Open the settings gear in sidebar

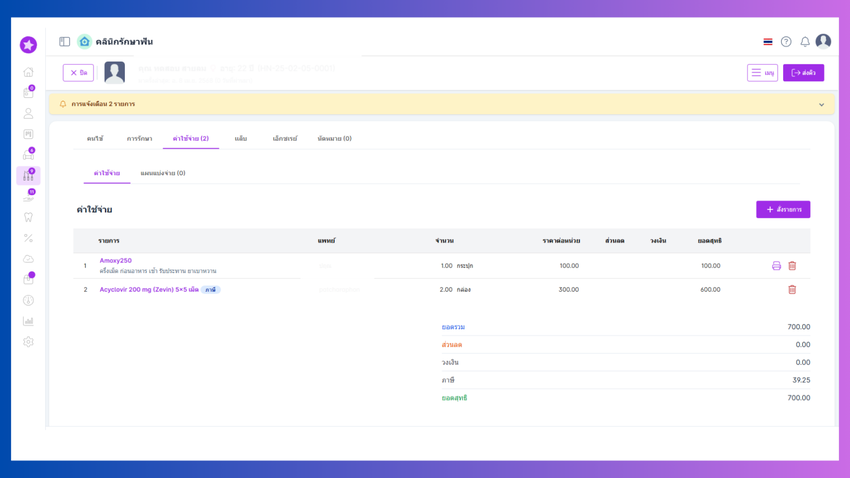click(x=28, y=342)
